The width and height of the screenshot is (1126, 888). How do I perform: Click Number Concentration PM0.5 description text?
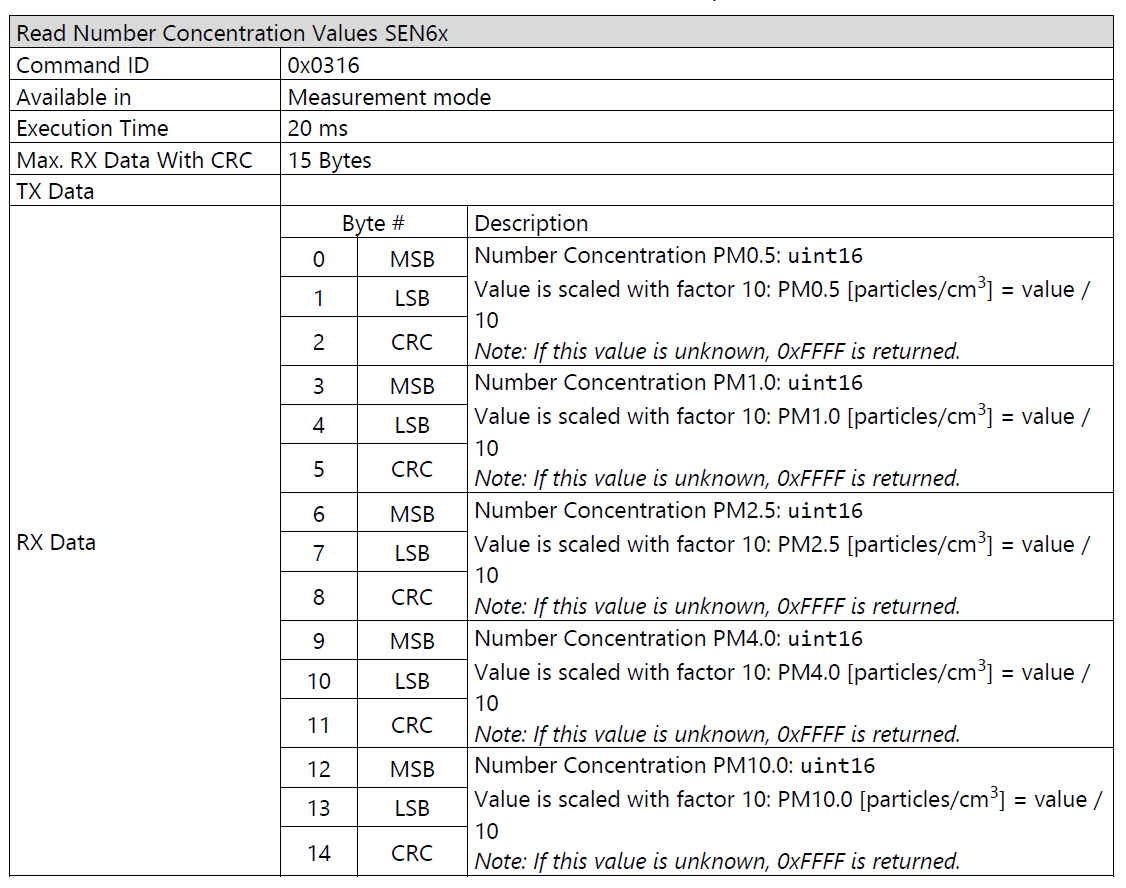(x=669, y=256)
